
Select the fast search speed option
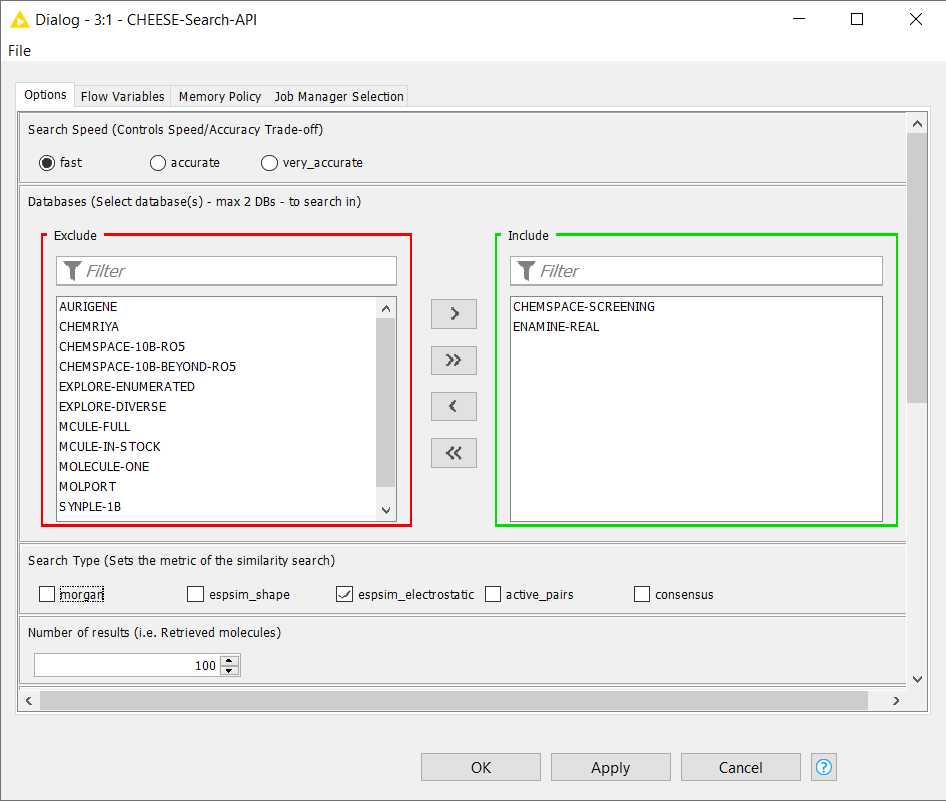tap(47, 163)
